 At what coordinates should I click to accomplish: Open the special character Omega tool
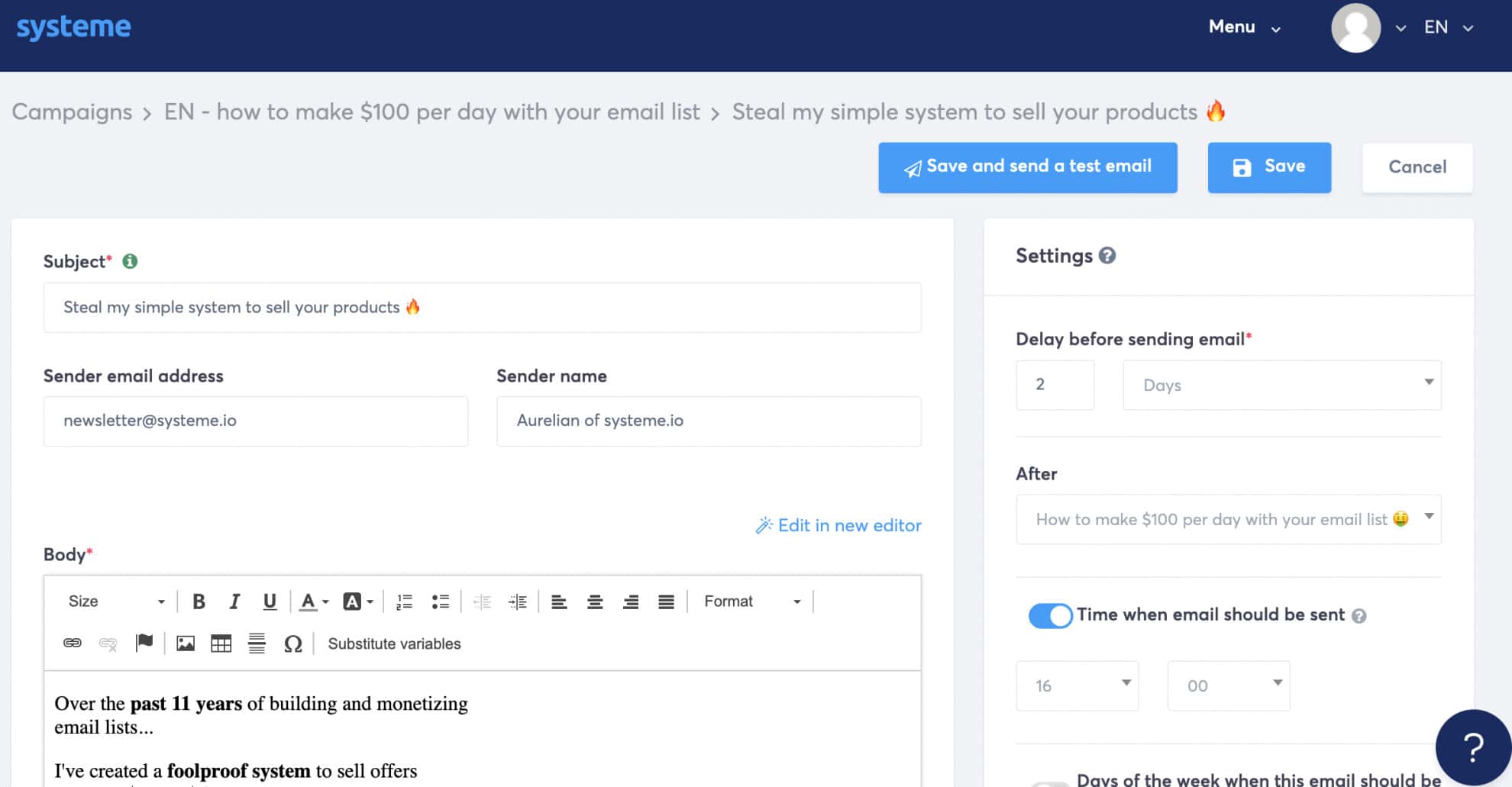[292, 643]
